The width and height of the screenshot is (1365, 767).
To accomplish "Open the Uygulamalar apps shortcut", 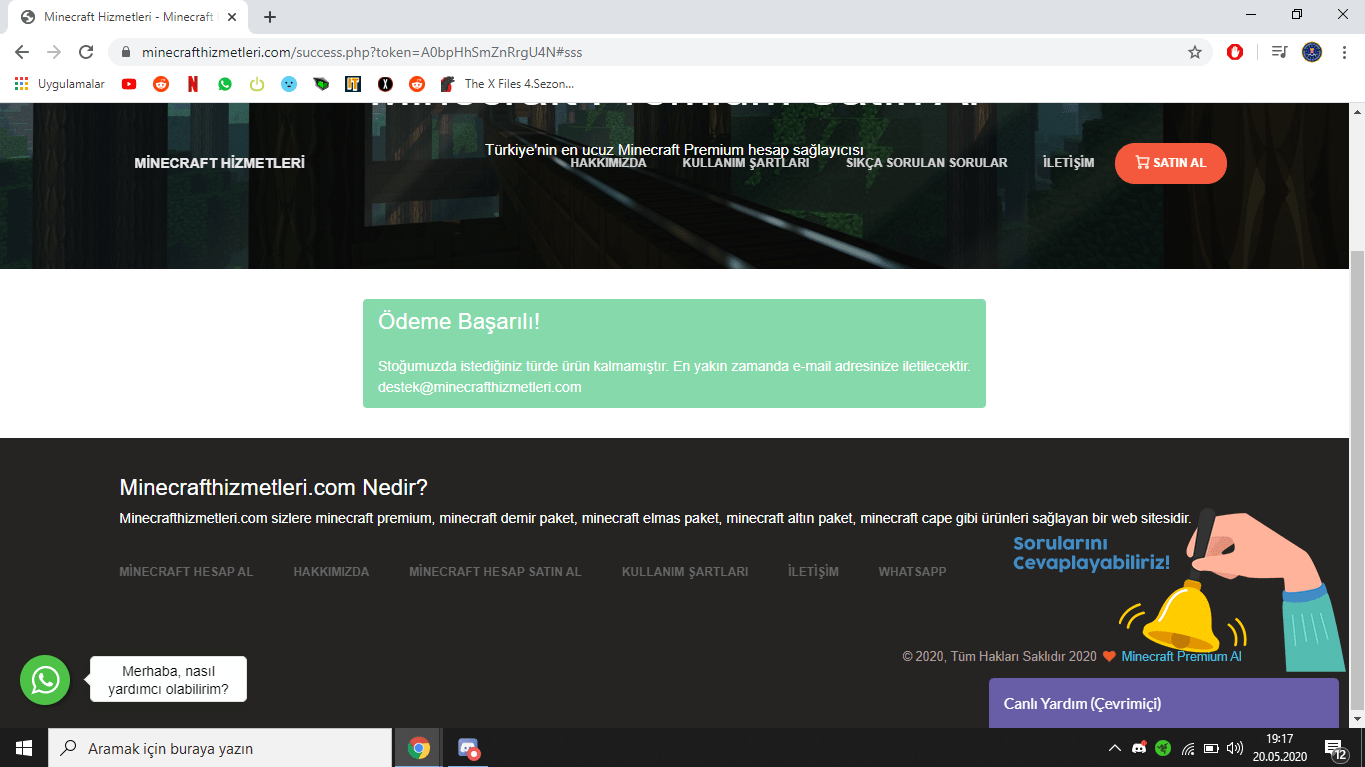I will tap(59, 84).
